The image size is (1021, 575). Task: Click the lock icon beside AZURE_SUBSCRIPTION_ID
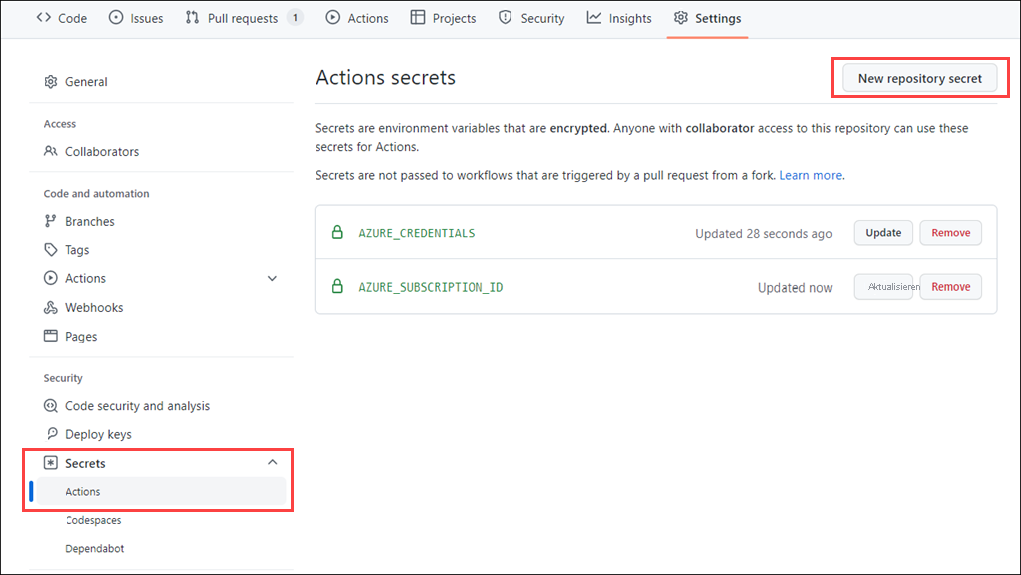point(337,286)
